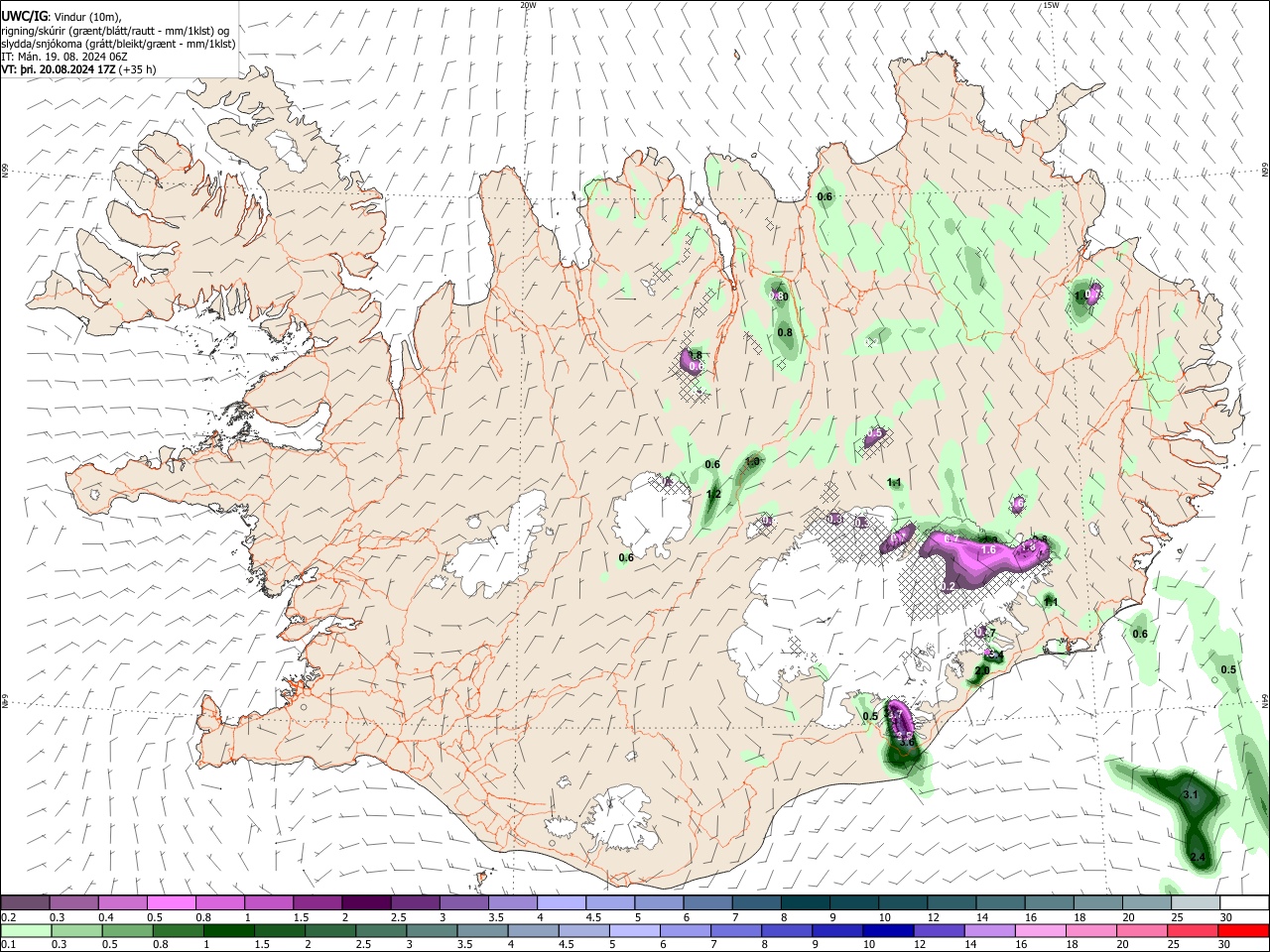1270x952 pixels.
Task: Pick lower-row blue swatch between 7 and 8
Action: pos(737,930)
